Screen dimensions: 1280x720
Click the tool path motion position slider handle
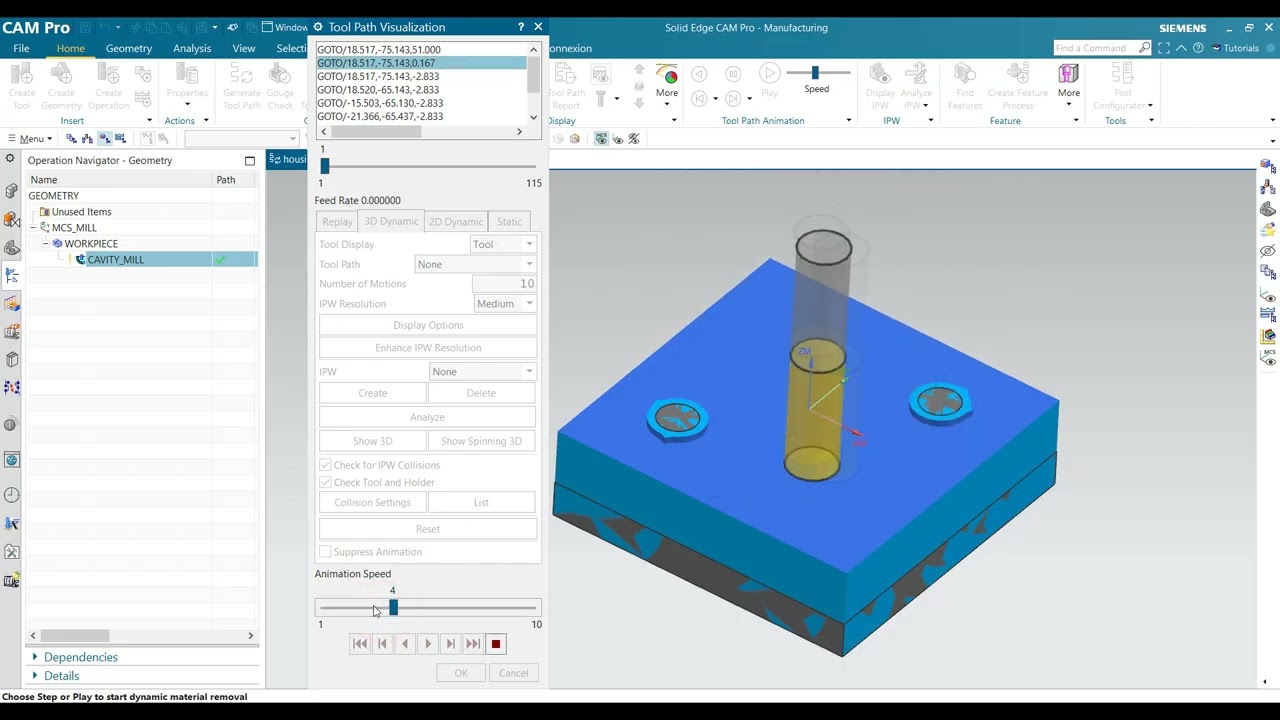[x=324, y=166]
